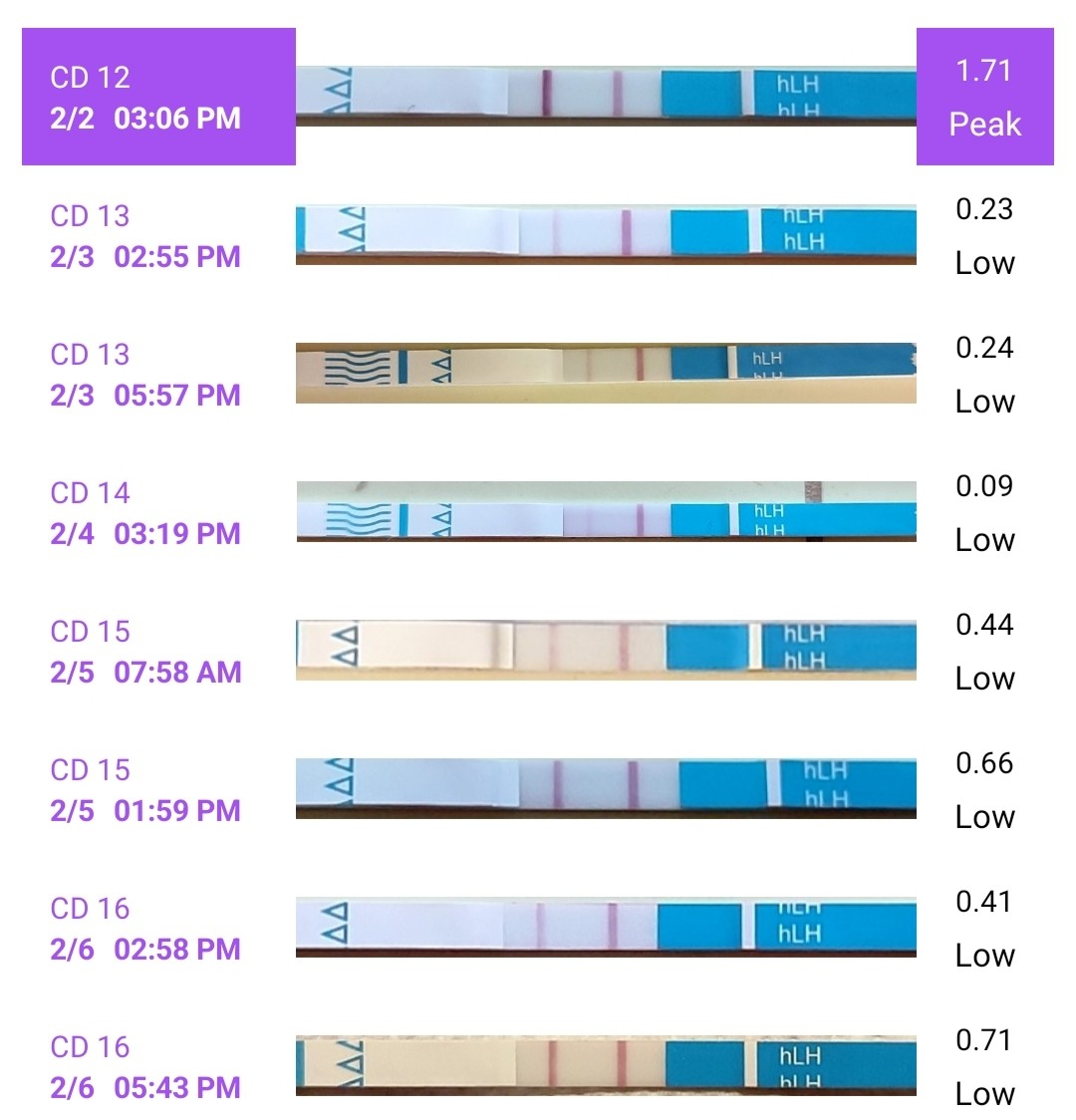The width and height of the screenshot is (1076, 1120).
Task: Open the 2/6 05:43 PM strip image
Action: click(x=606, y=1065)
